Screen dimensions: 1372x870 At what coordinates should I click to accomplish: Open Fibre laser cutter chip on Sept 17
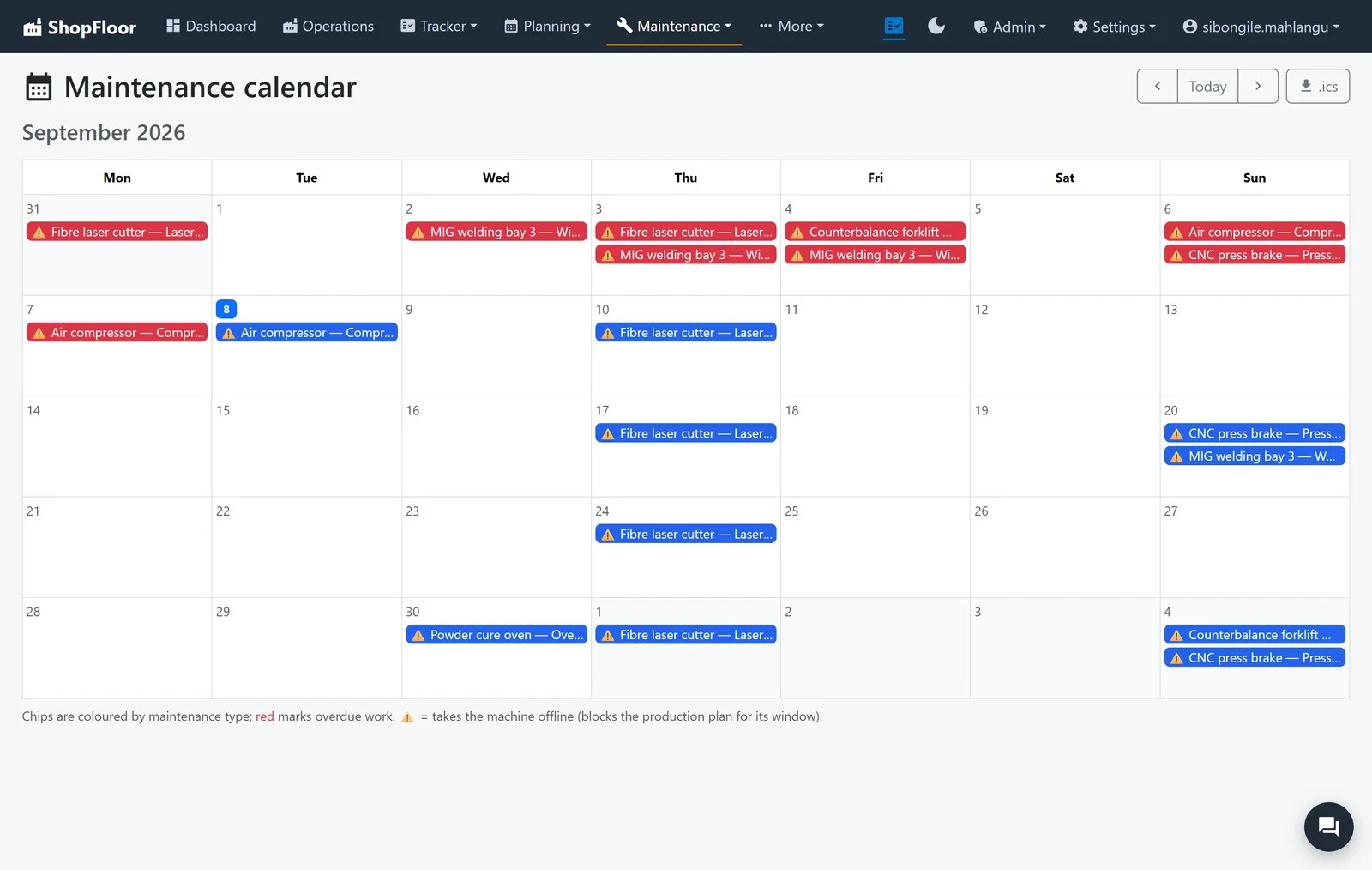click(x=686, y=433)
